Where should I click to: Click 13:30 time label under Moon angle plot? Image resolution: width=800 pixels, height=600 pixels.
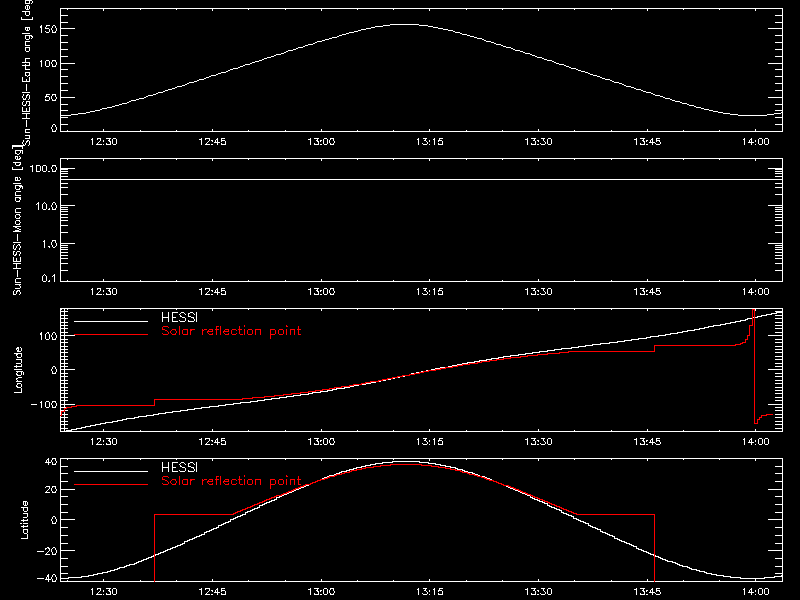pos(538,291)
